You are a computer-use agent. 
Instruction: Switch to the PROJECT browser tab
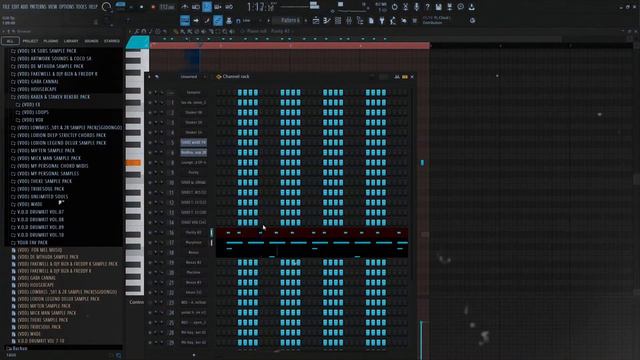point(30,41)
